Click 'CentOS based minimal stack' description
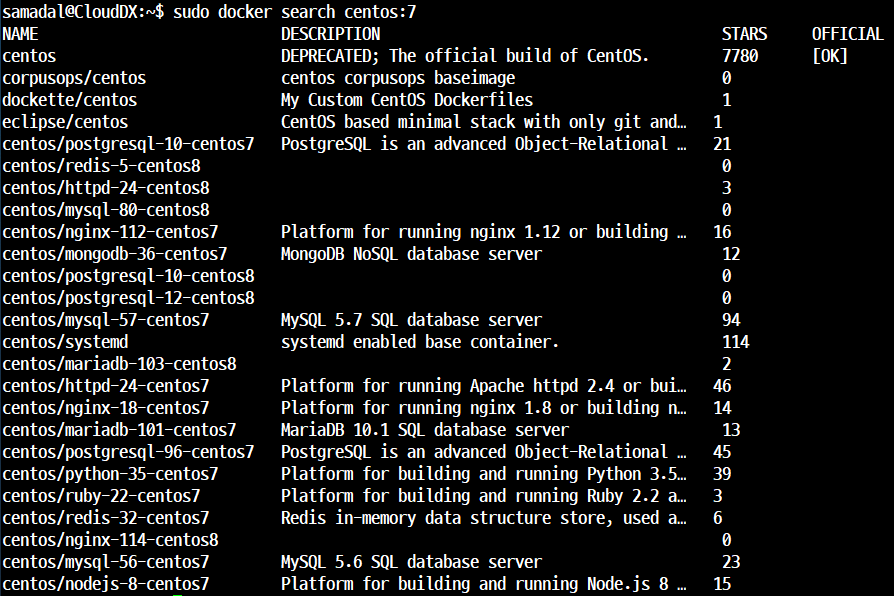 tap(483, 122)
